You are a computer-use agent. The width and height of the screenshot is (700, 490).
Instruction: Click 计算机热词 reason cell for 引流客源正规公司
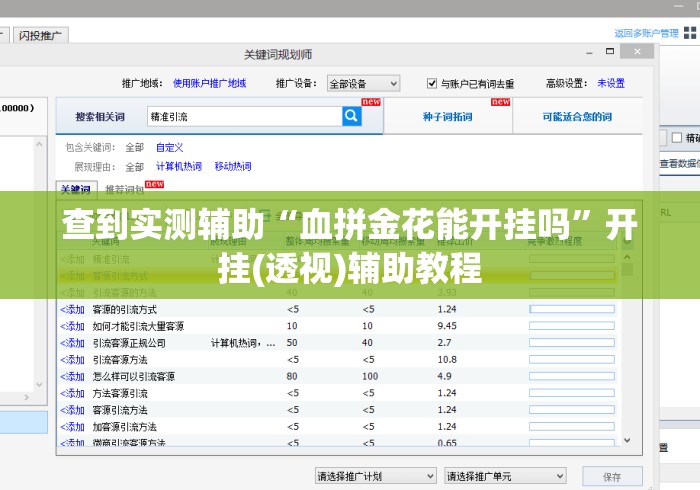tap(243, 343)
